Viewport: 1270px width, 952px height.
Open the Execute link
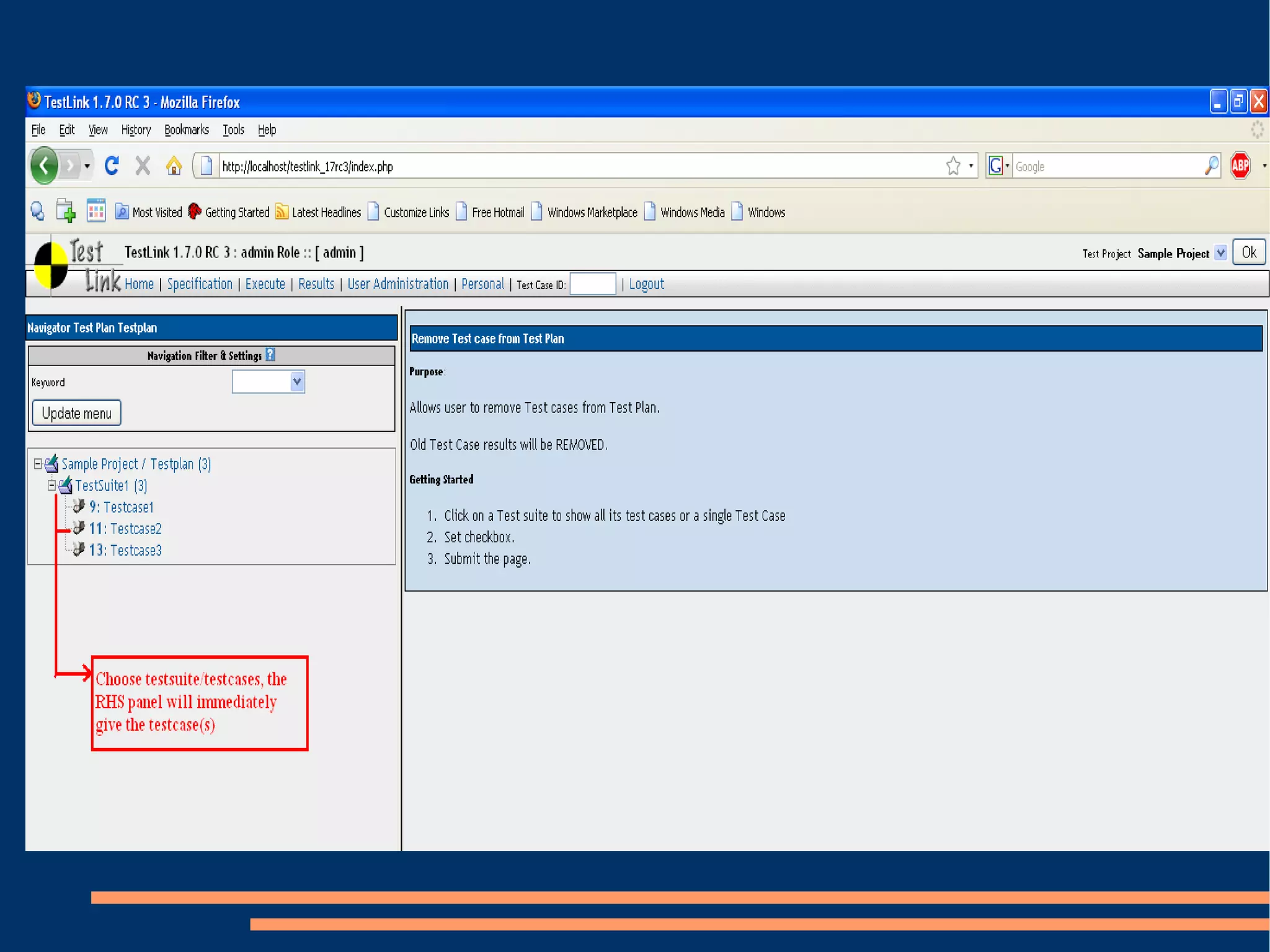[265, 283]
